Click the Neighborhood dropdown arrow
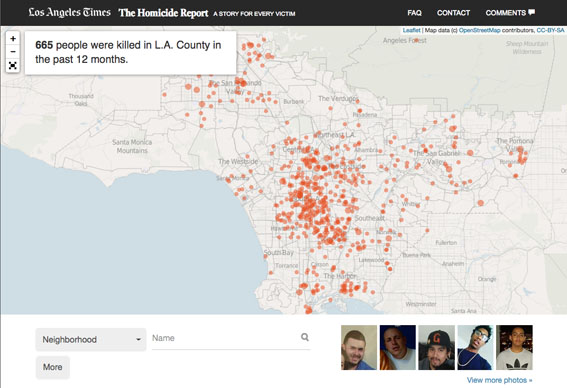The image size is (567, 388). [138, 340]
